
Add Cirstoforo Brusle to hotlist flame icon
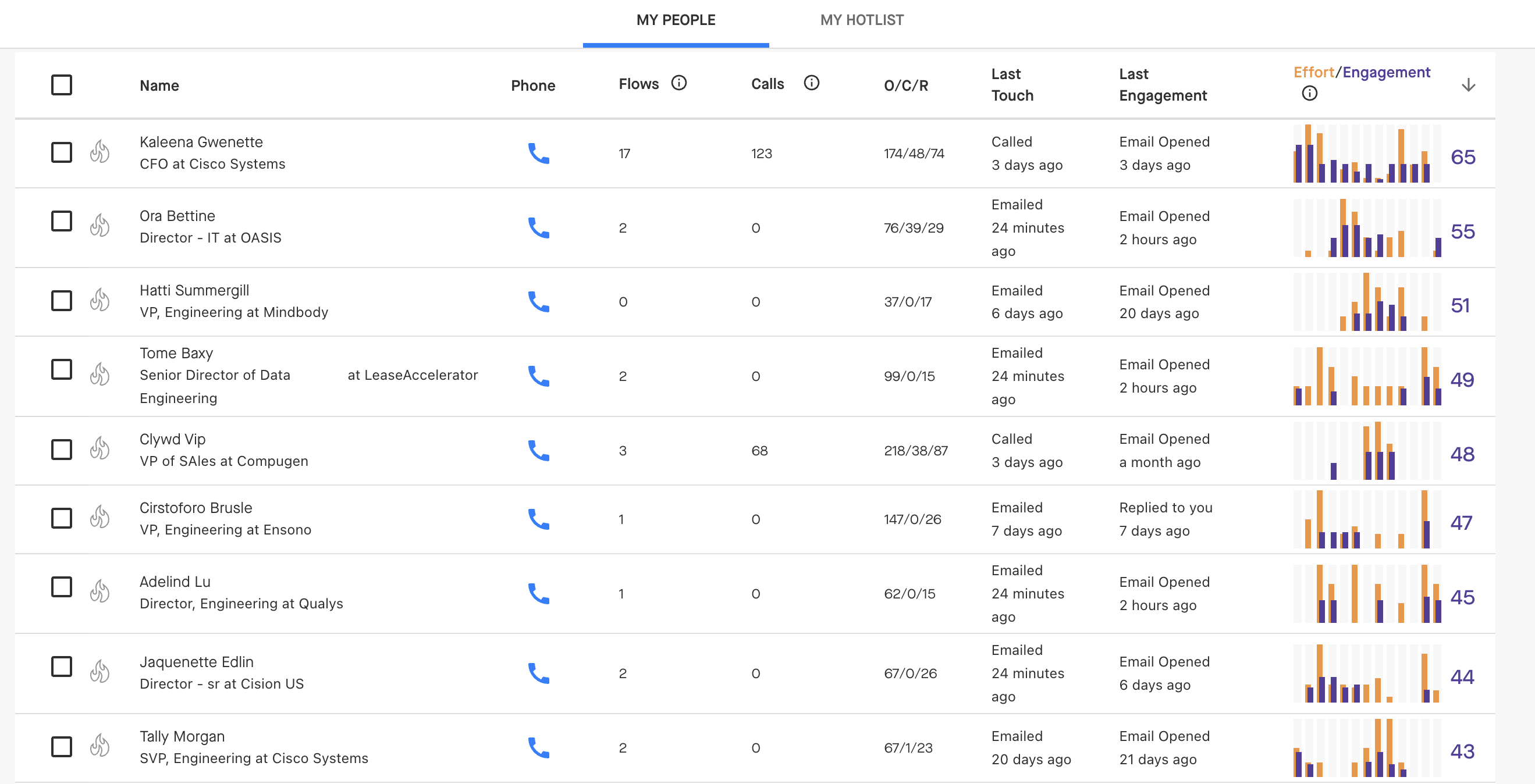tap(100, 517)
